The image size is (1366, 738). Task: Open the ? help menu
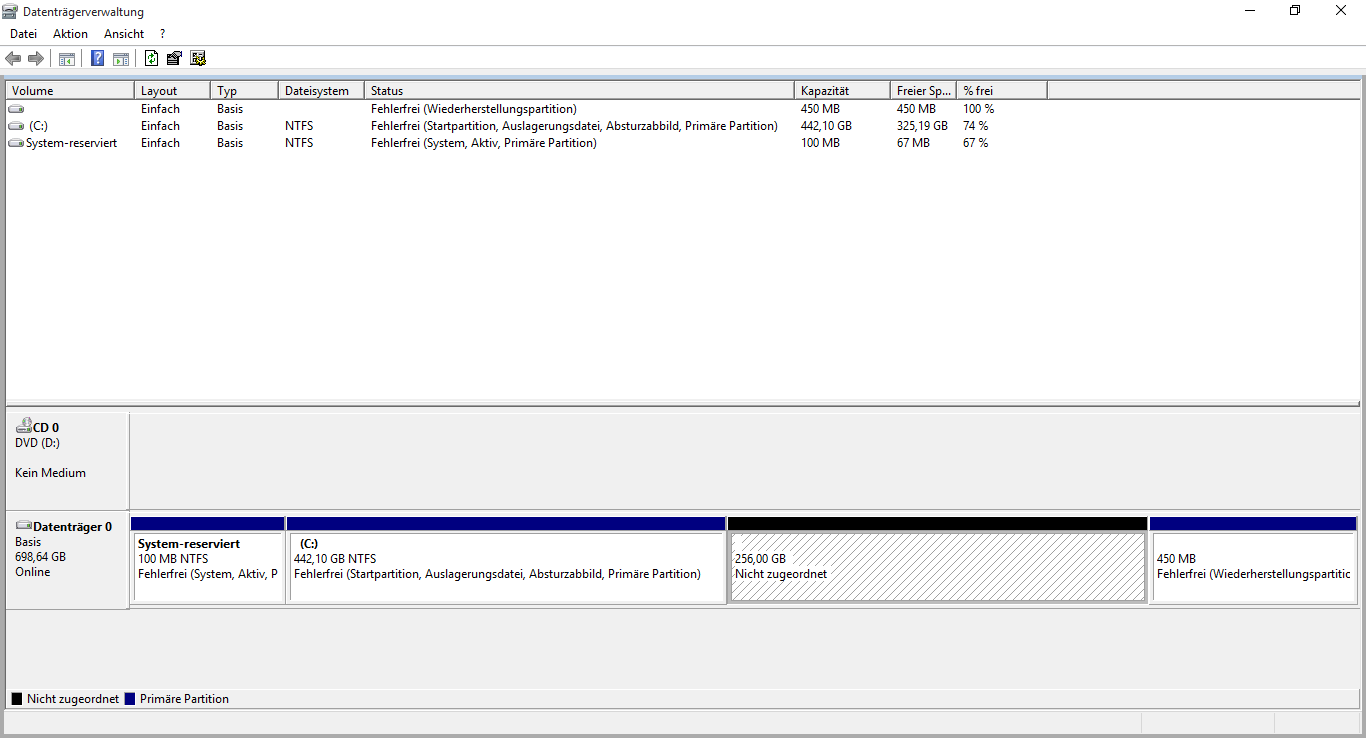[x=162, y=34]
